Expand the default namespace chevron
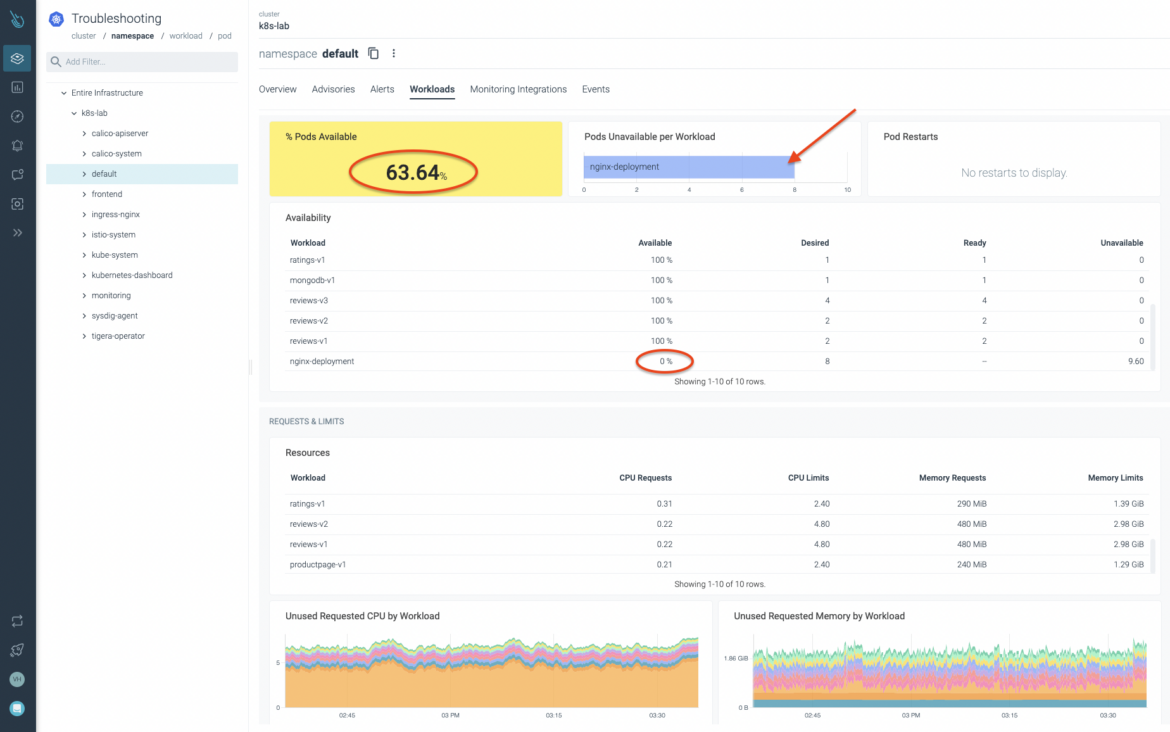Image resolution: width=1170 pixels, height=732 pixels. point(84,174)
